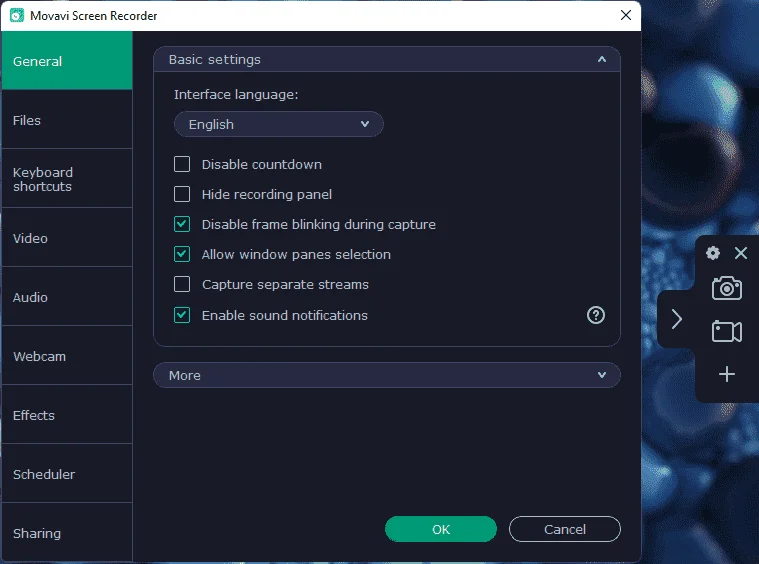
Task: Confirm settings with the OK button
Action: pos(441,529)
